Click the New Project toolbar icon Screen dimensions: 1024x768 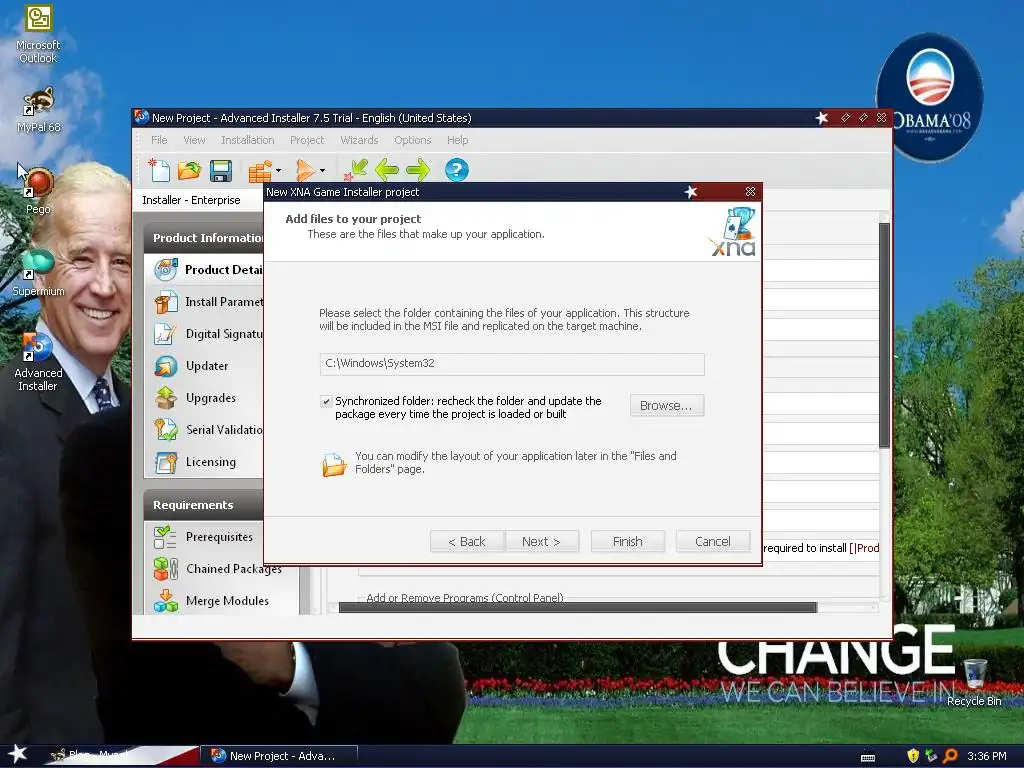(x=159, y=170)
